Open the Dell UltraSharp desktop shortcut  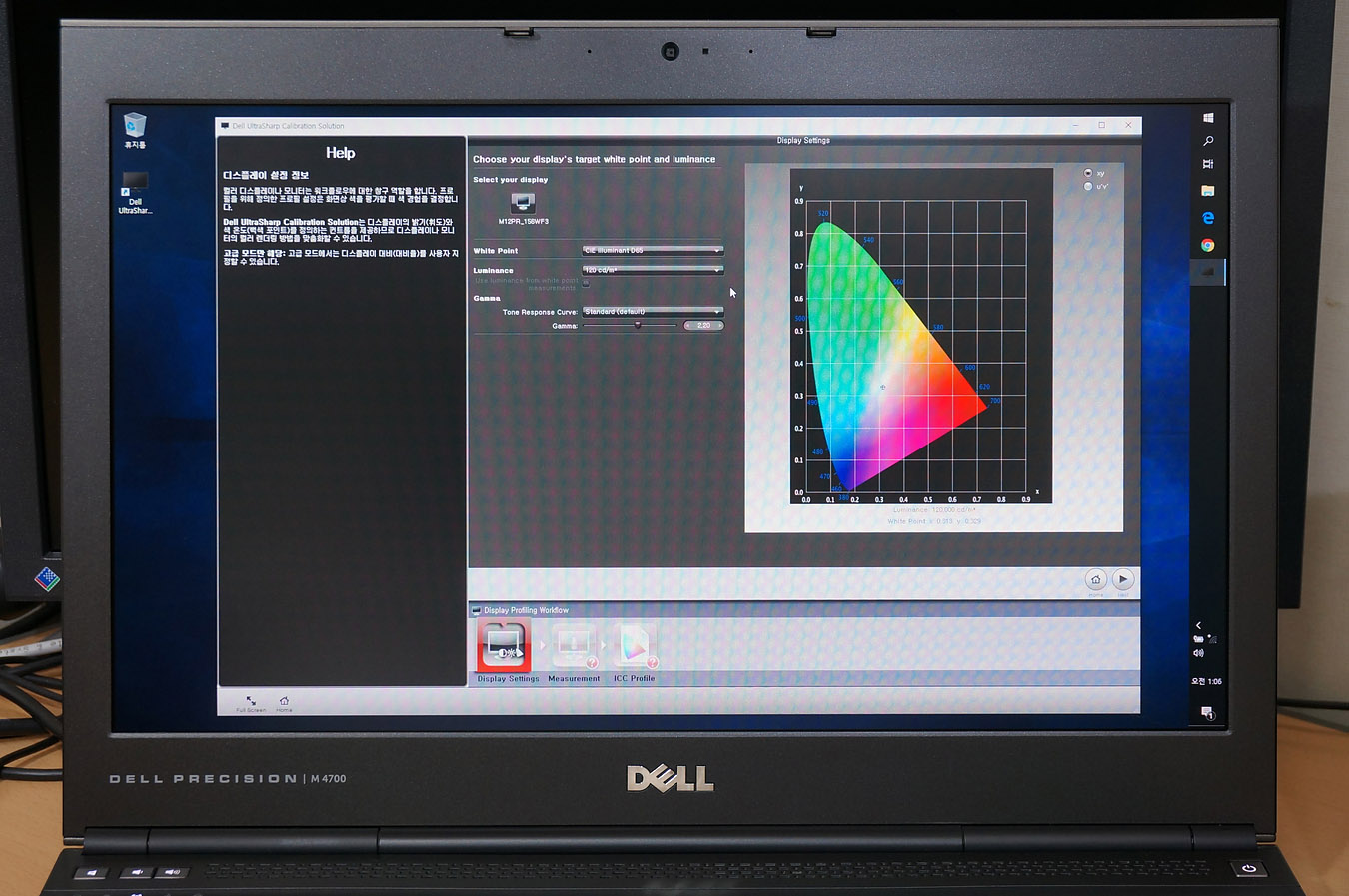coord(135,192)
